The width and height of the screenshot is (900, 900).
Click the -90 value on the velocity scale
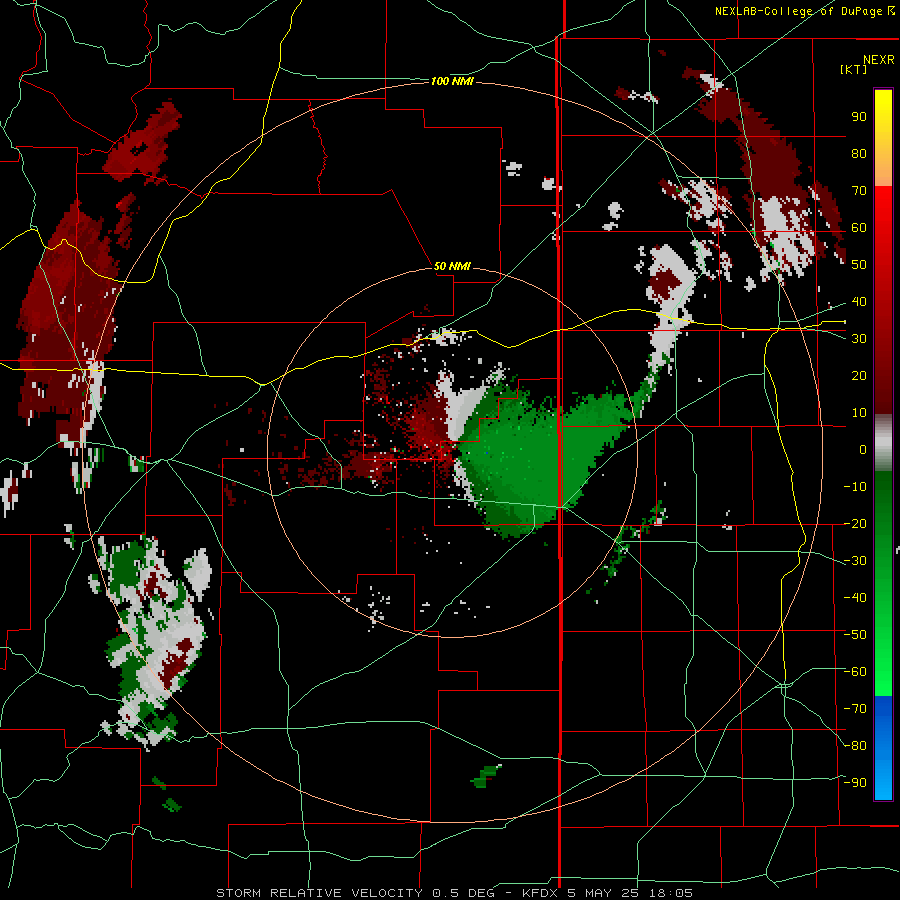click(x=855, y=783)
